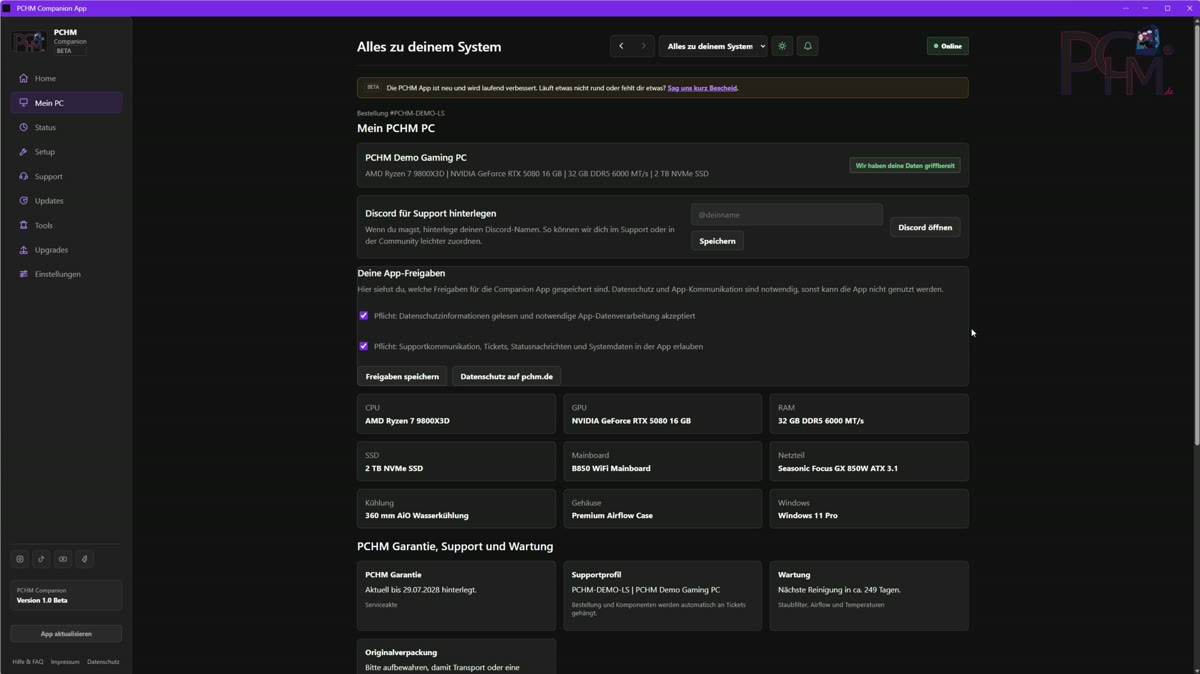Select the Gehäuse card 'Premium Airflow Case'
Viewport: 1200px width, 674px height.
pos(662,509)
